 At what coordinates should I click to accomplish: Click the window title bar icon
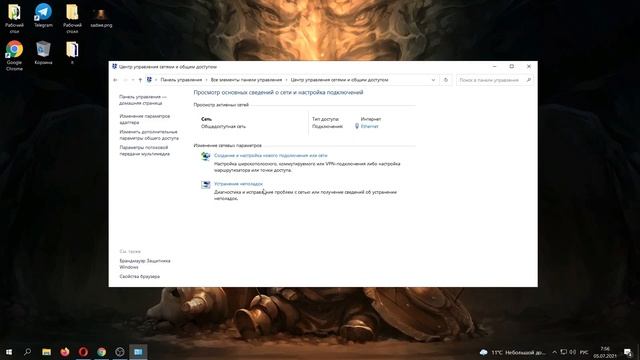pyautogui.click(x=114, y=67)
